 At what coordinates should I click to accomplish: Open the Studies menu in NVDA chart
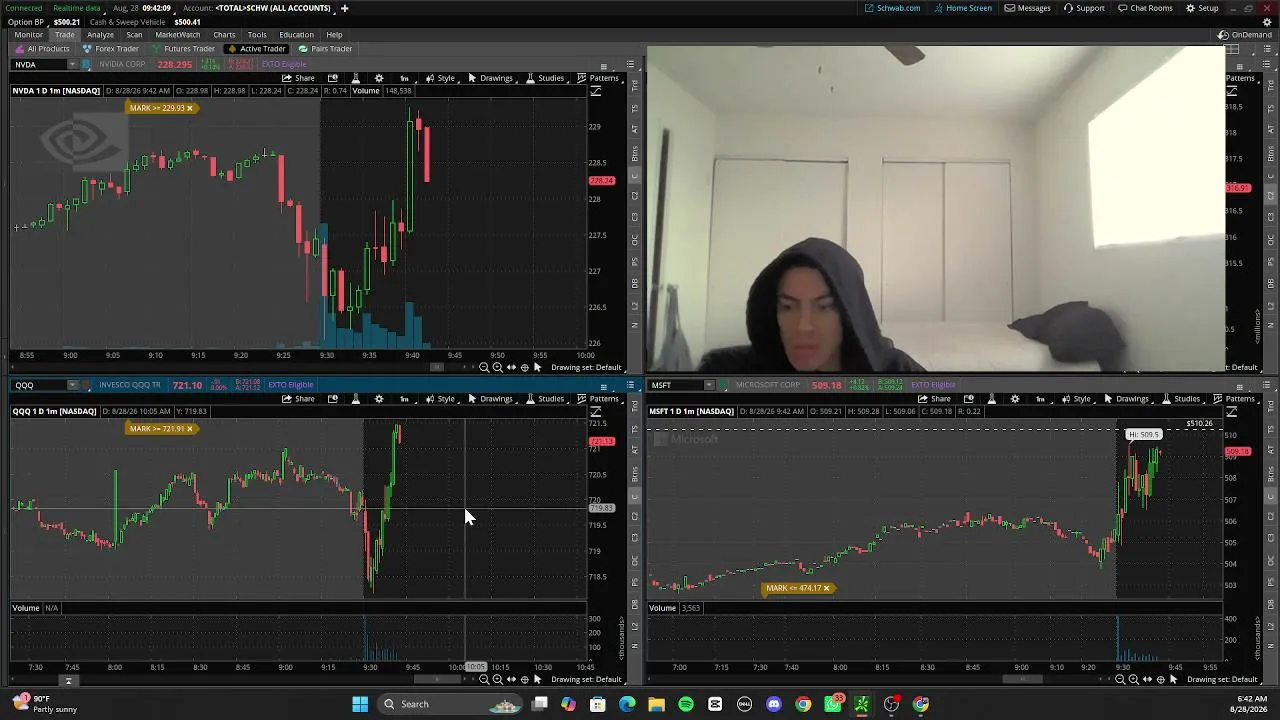pos(545,78)
